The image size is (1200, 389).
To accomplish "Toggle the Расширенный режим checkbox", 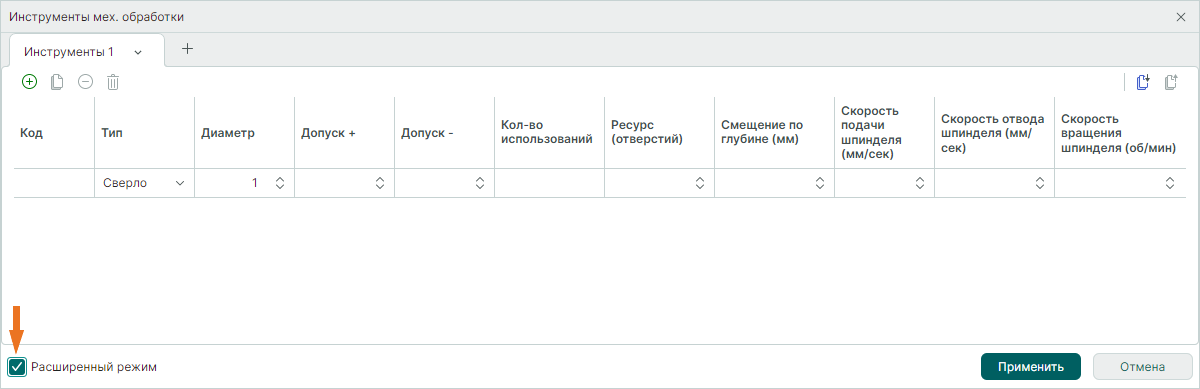I will (17, 367).
